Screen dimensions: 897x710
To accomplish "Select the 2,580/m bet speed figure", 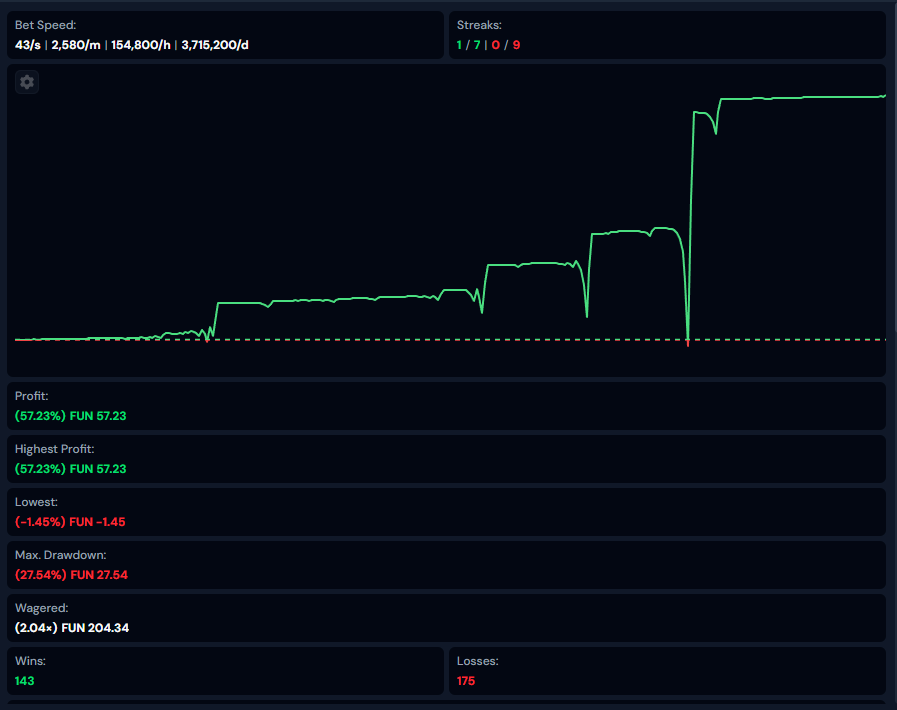I will [x=75, y=45].
